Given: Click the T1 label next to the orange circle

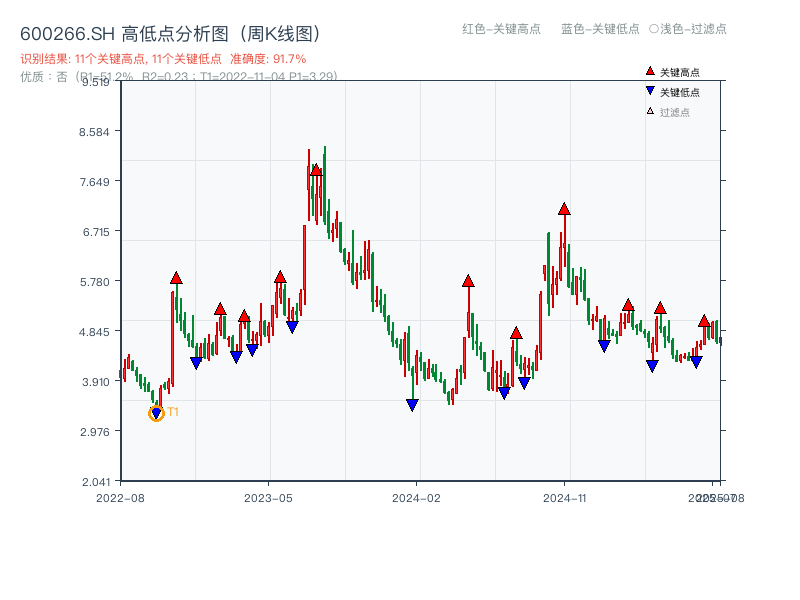Looking at the screenshot, I should [x=172, y=410].
